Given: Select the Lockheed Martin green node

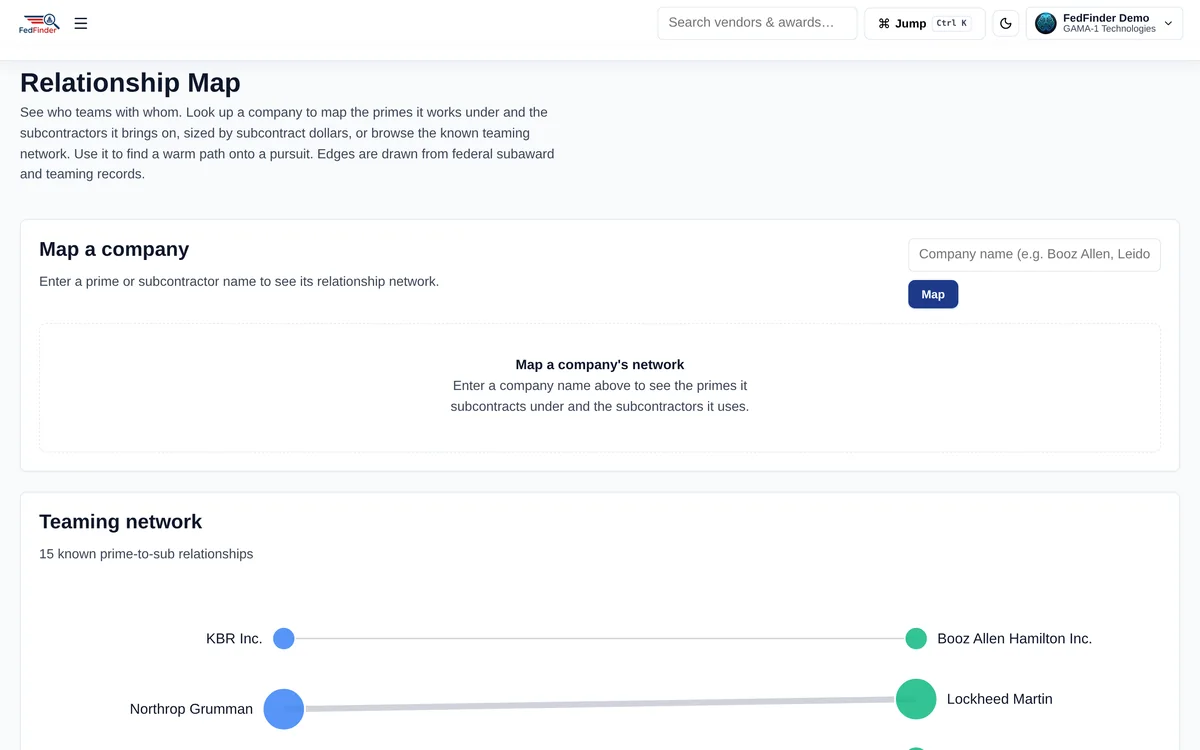Looking at the screenshot, I should 916,699.
